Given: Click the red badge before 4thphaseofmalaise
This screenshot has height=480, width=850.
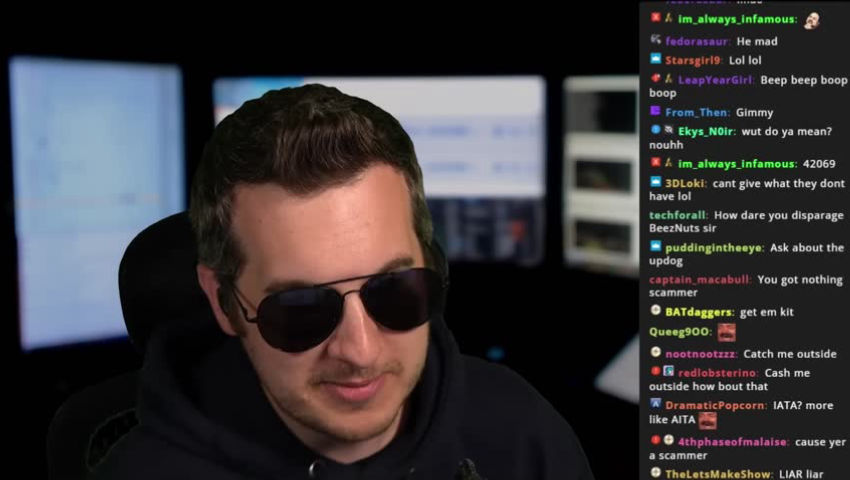Looking at the screenshot, I should tap(655, 440).
